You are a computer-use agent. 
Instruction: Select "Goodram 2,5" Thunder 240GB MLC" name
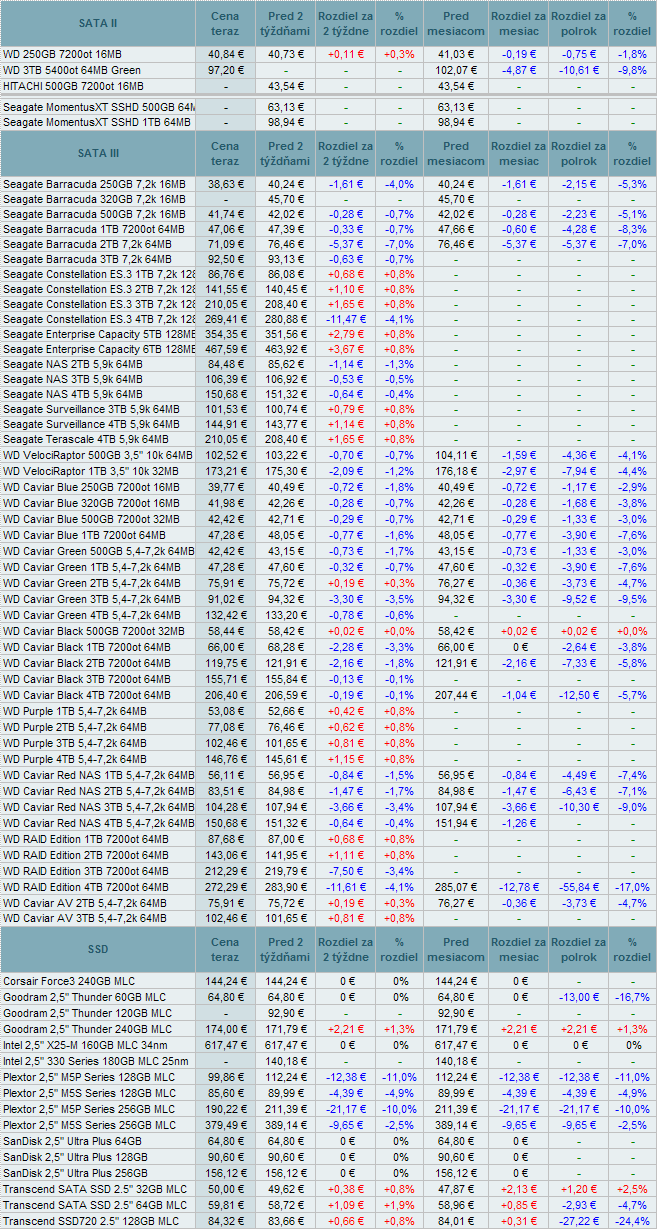pyautogui.click(x=86, y=1029)
